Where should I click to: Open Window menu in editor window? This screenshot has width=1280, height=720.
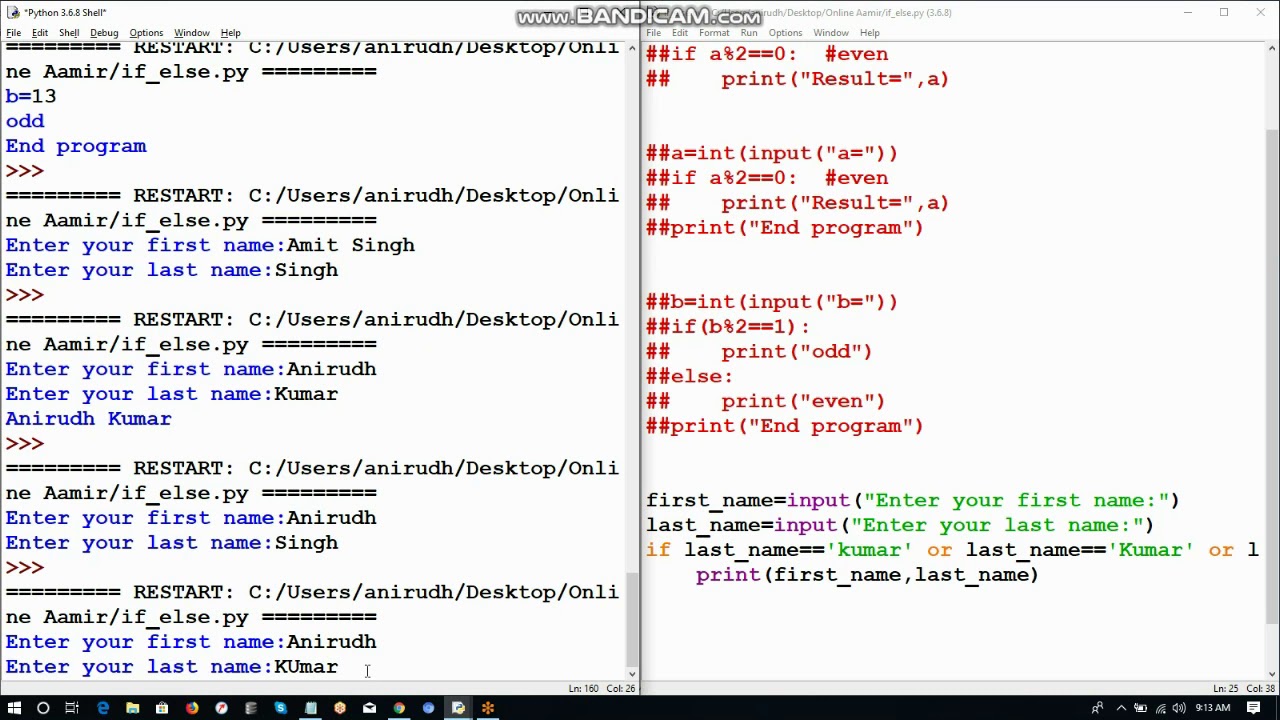(831, 33)
